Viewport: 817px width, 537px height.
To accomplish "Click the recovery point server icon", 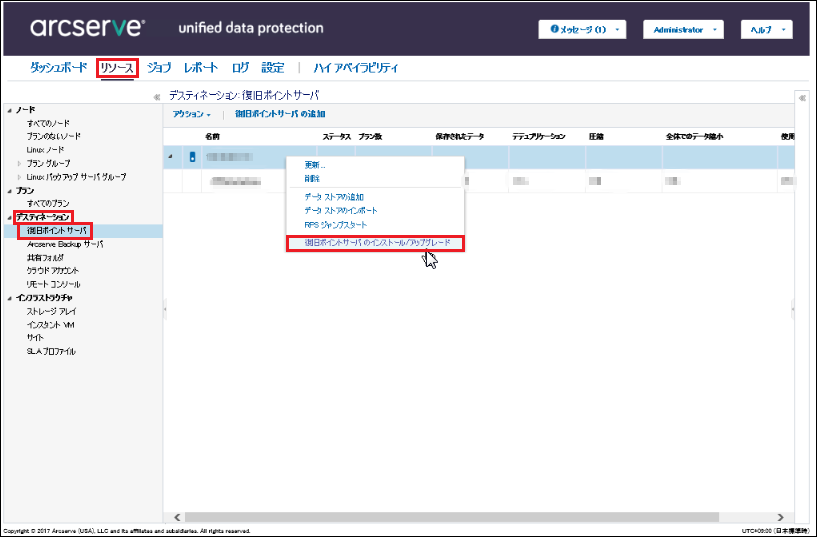I will pos(192,157).
